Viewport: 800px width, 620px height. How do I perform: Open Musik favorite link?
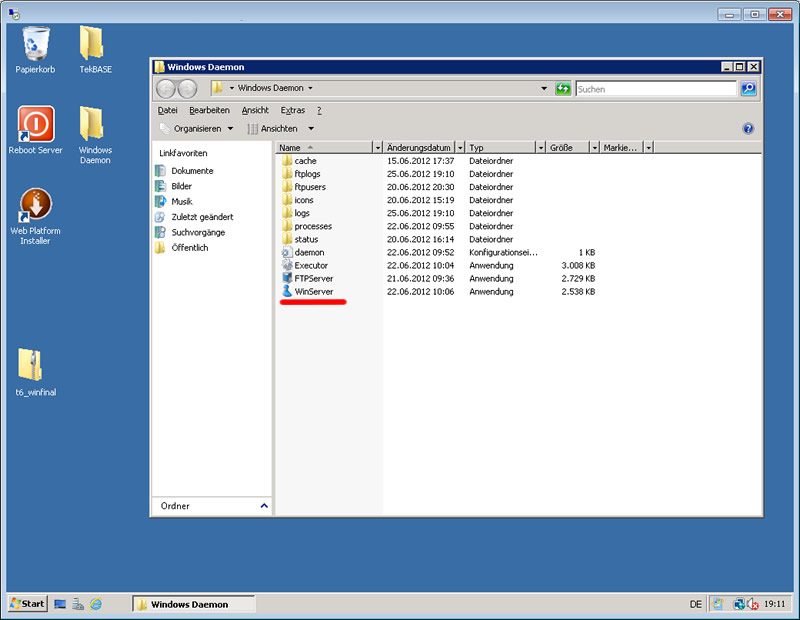[182, 202]
